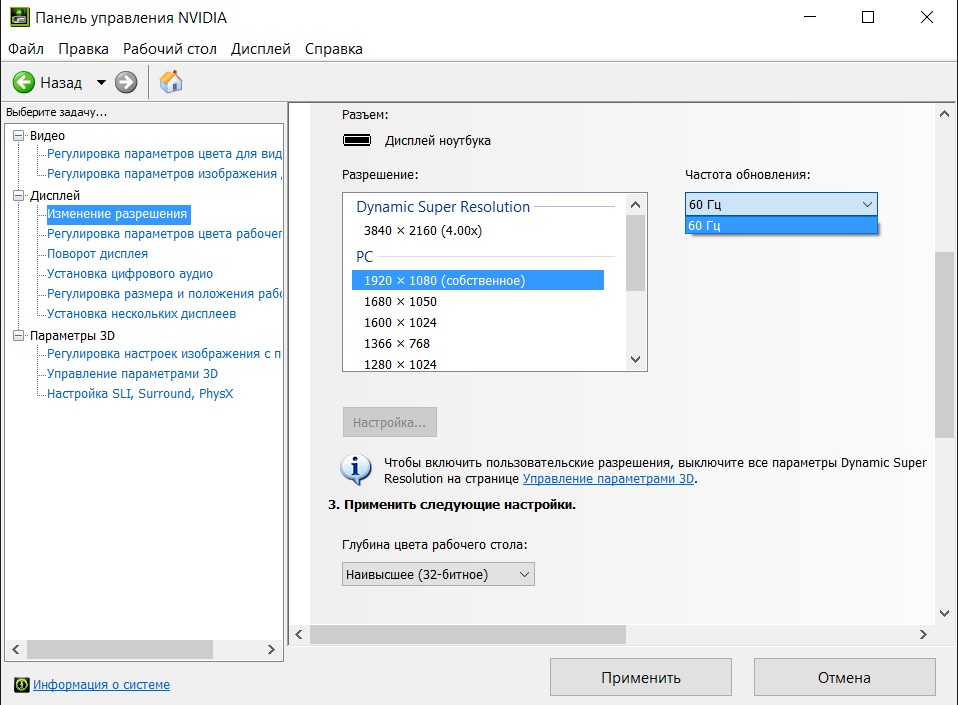
Task: Open Регулировка размера и положения task
Action: point(164,294)
